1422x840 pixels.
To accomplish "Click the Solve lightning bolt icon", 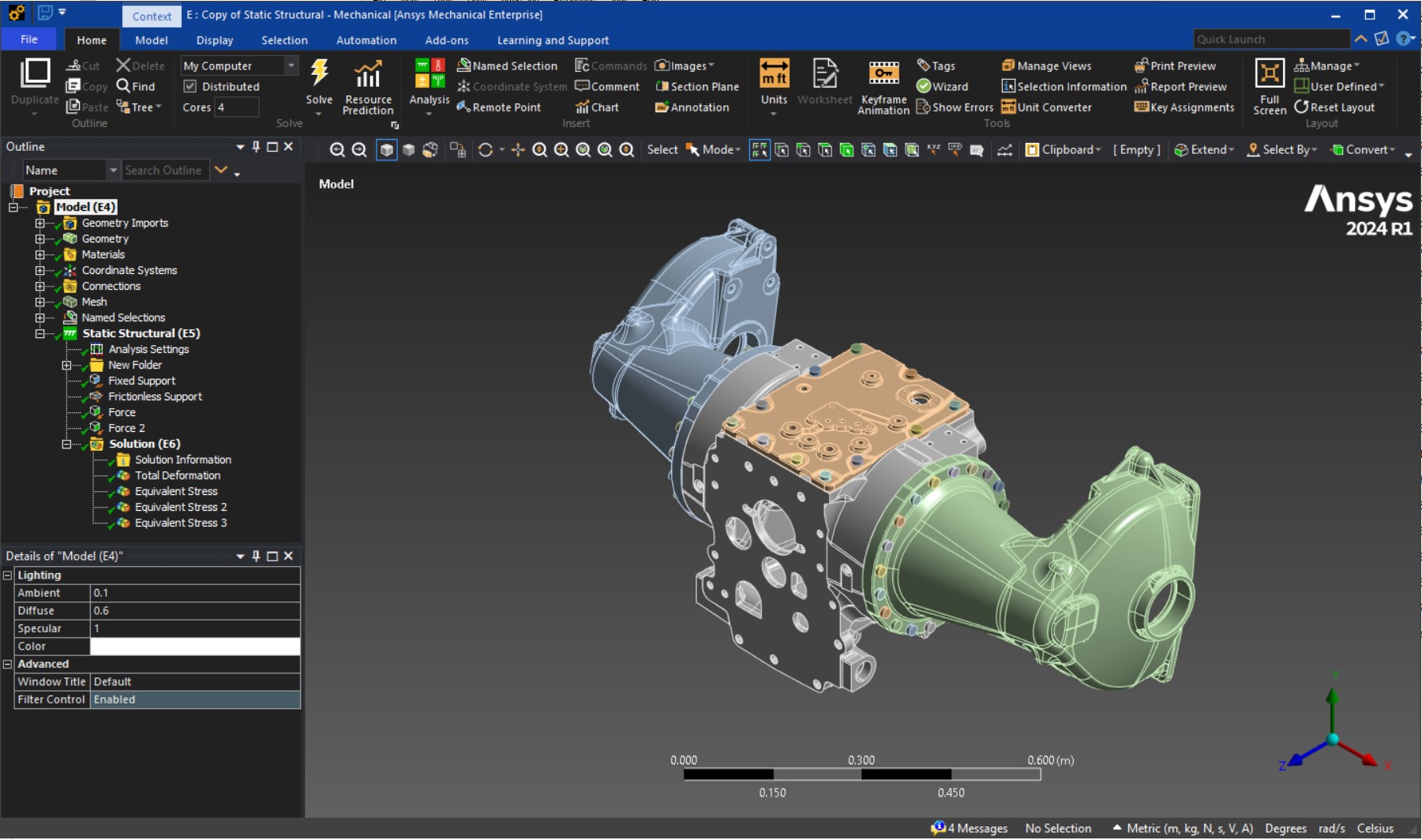I will coord(319,73).
